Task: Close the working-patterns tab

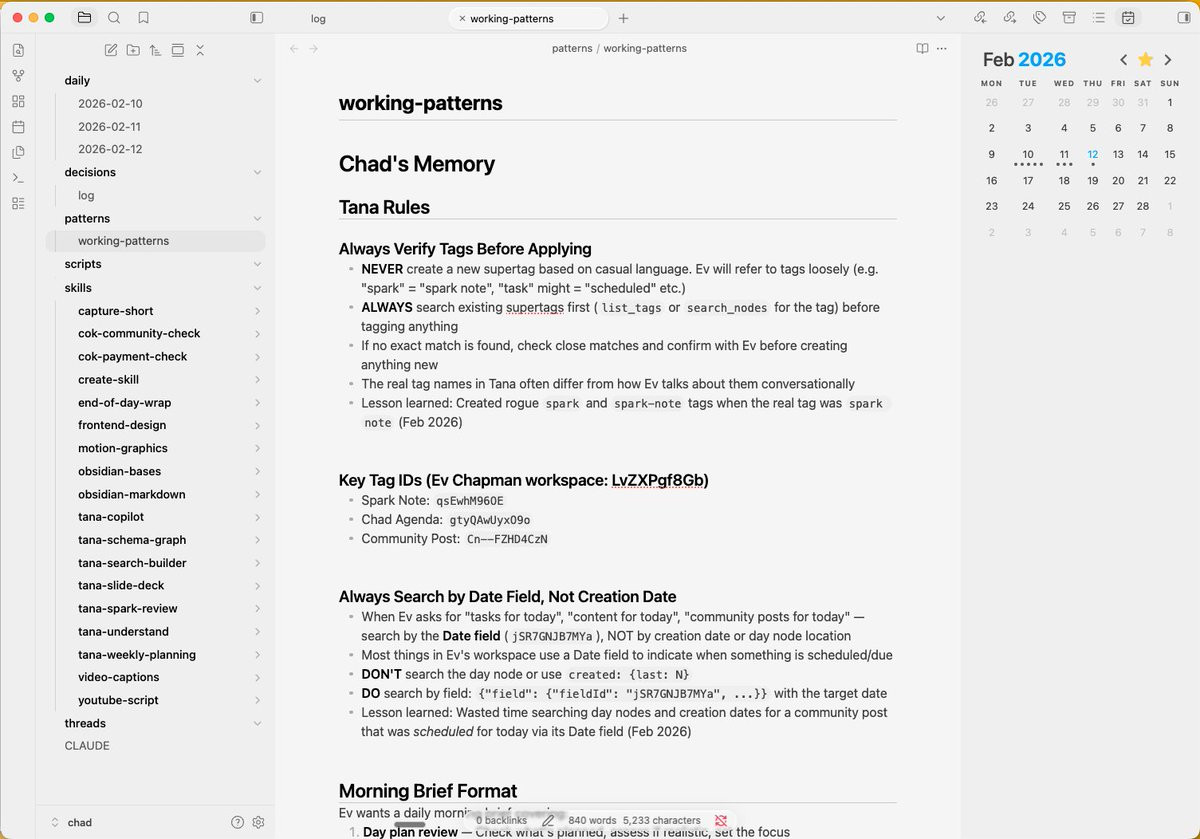Action: [461, 18]
